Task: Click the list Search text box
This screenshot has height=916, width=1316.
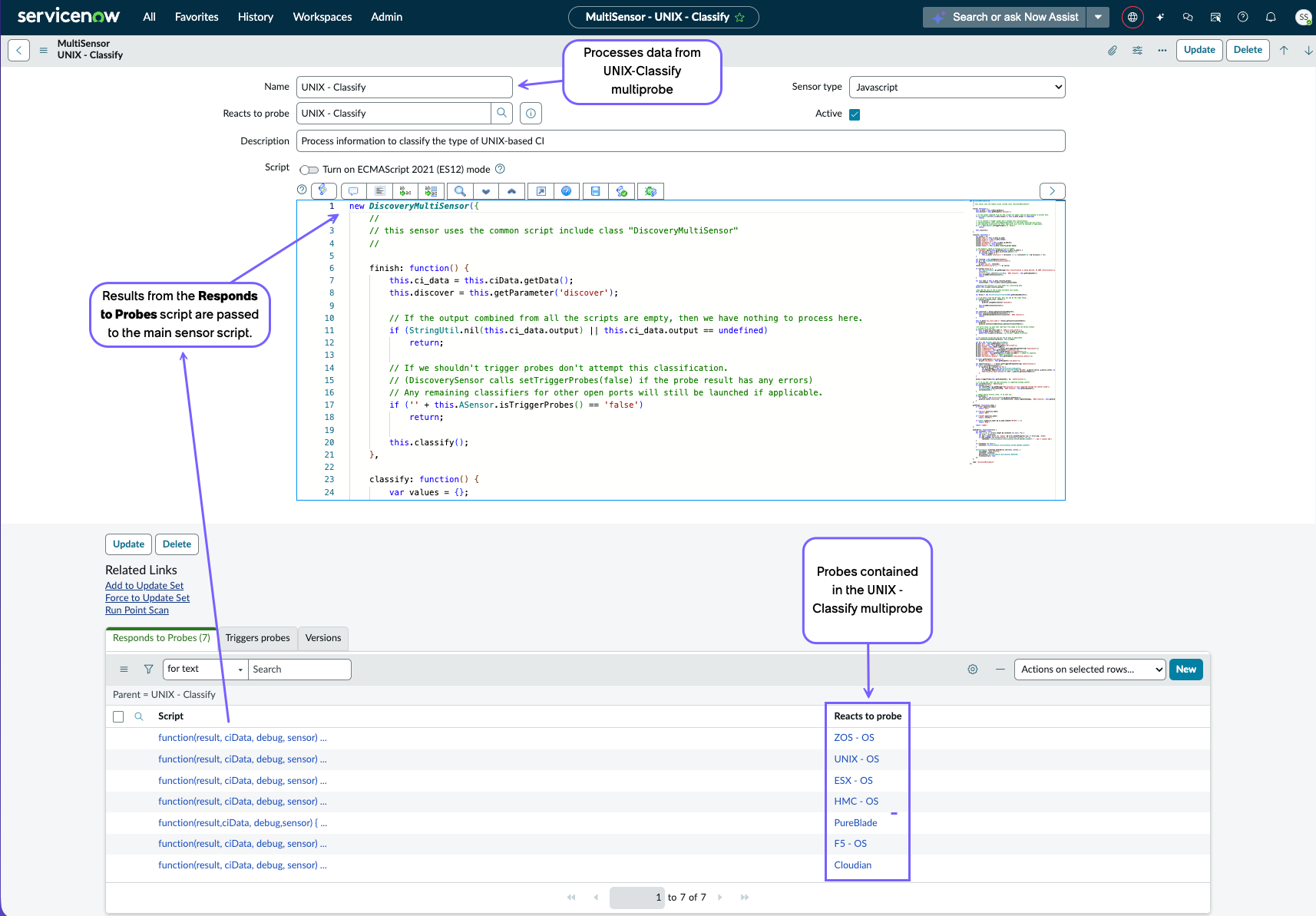Action: pyautogui.click(x=299, y=670)
